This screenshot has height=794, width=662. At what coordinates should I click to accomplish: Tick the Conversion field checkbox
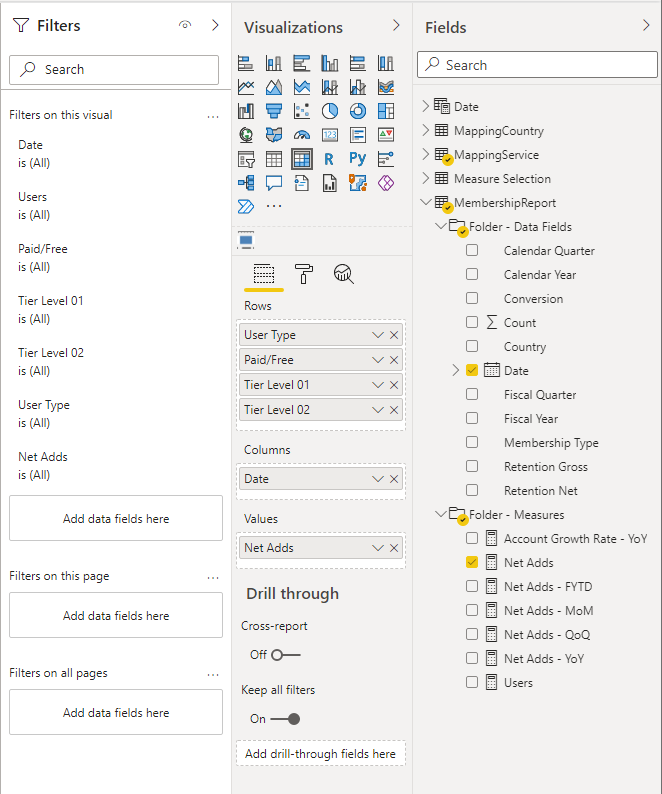pyautogui.click(x=472, y=298)
